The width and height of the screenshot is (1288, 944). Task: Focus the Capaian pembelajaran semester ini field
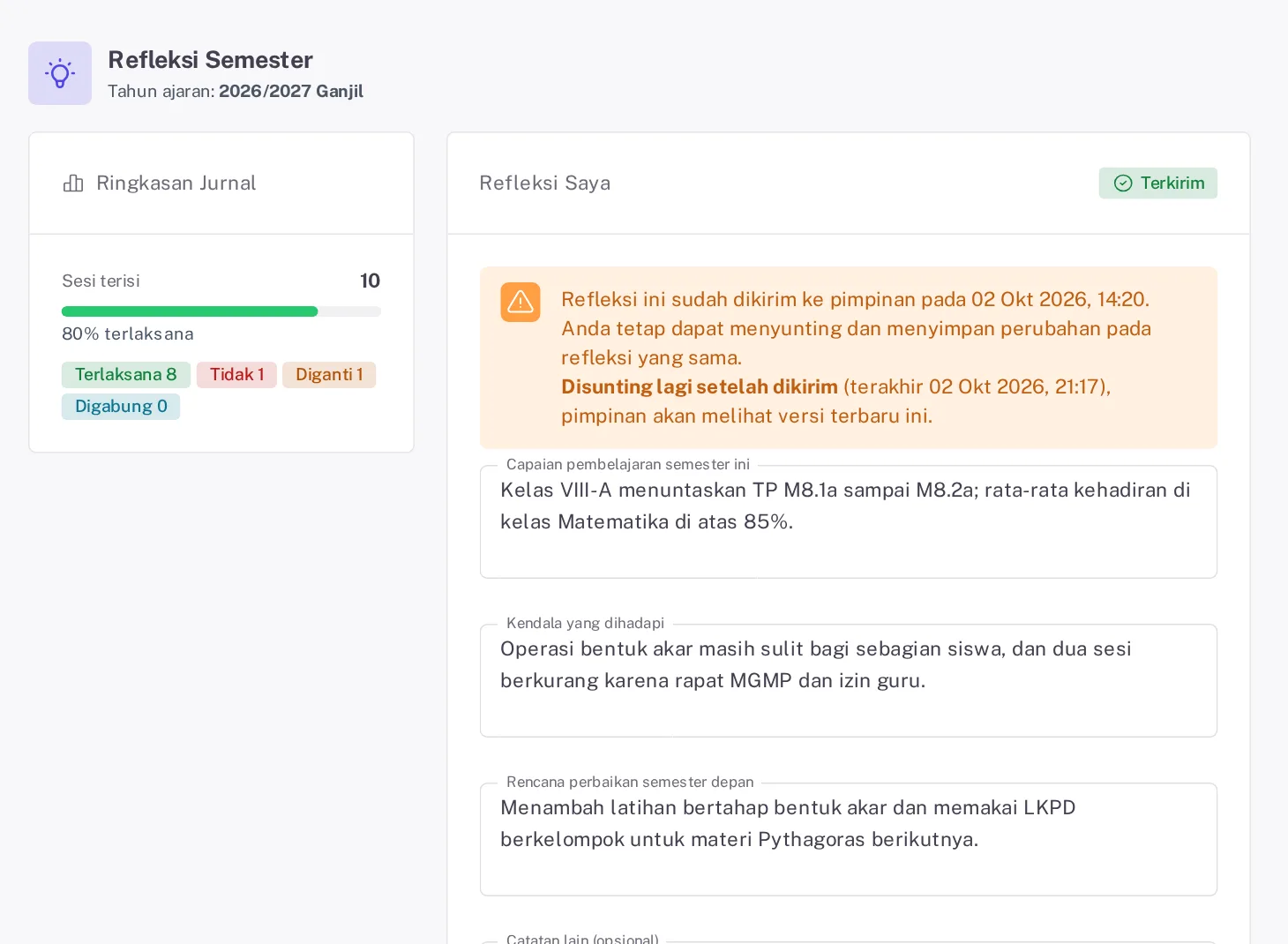point(849,521)
